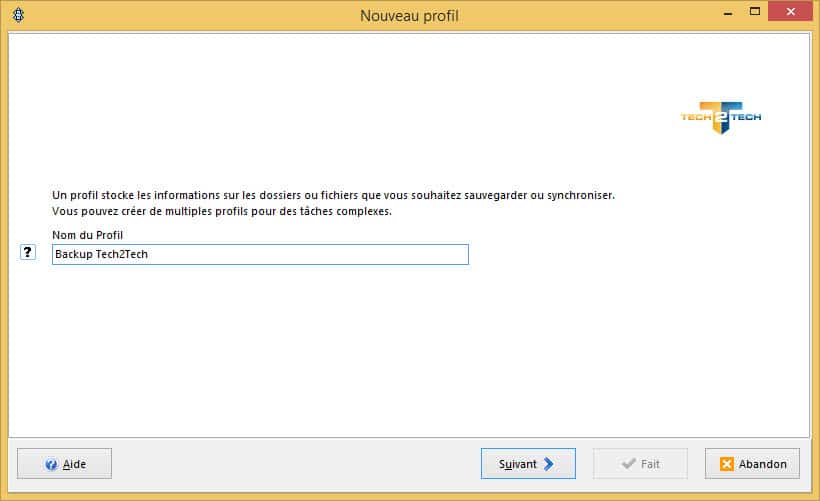Viewport: 820px width, 501px height.
Task: Click the blue help icon on the Aide button
Action: point(51,464)
